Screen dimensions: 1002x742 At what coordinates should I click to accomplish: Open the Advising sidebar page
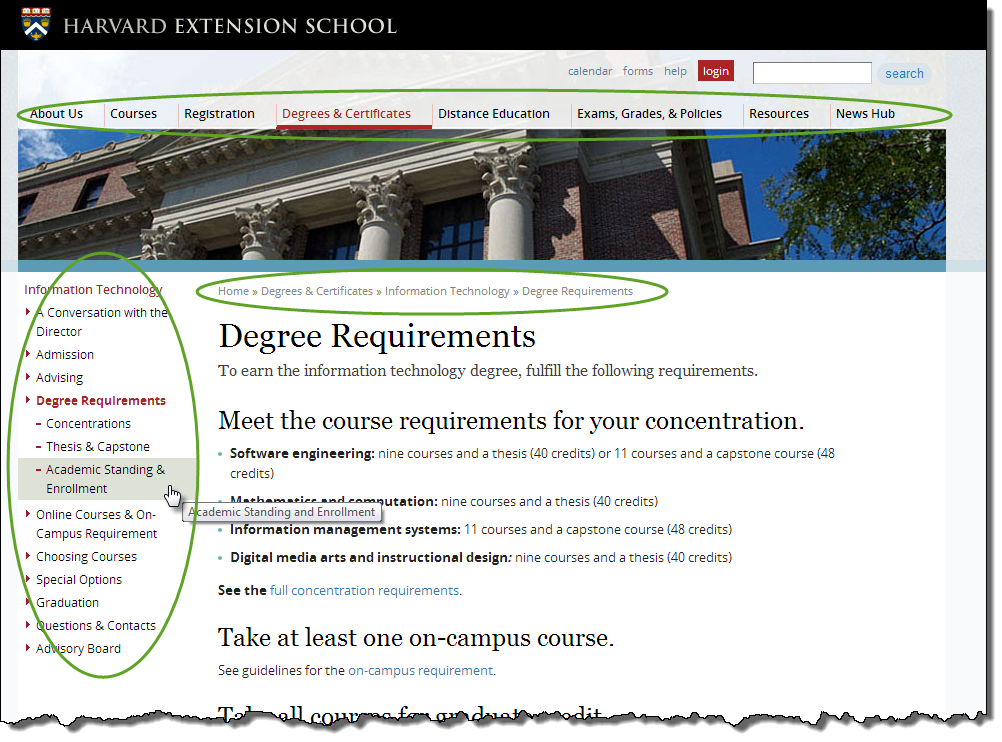pos(59,378)
